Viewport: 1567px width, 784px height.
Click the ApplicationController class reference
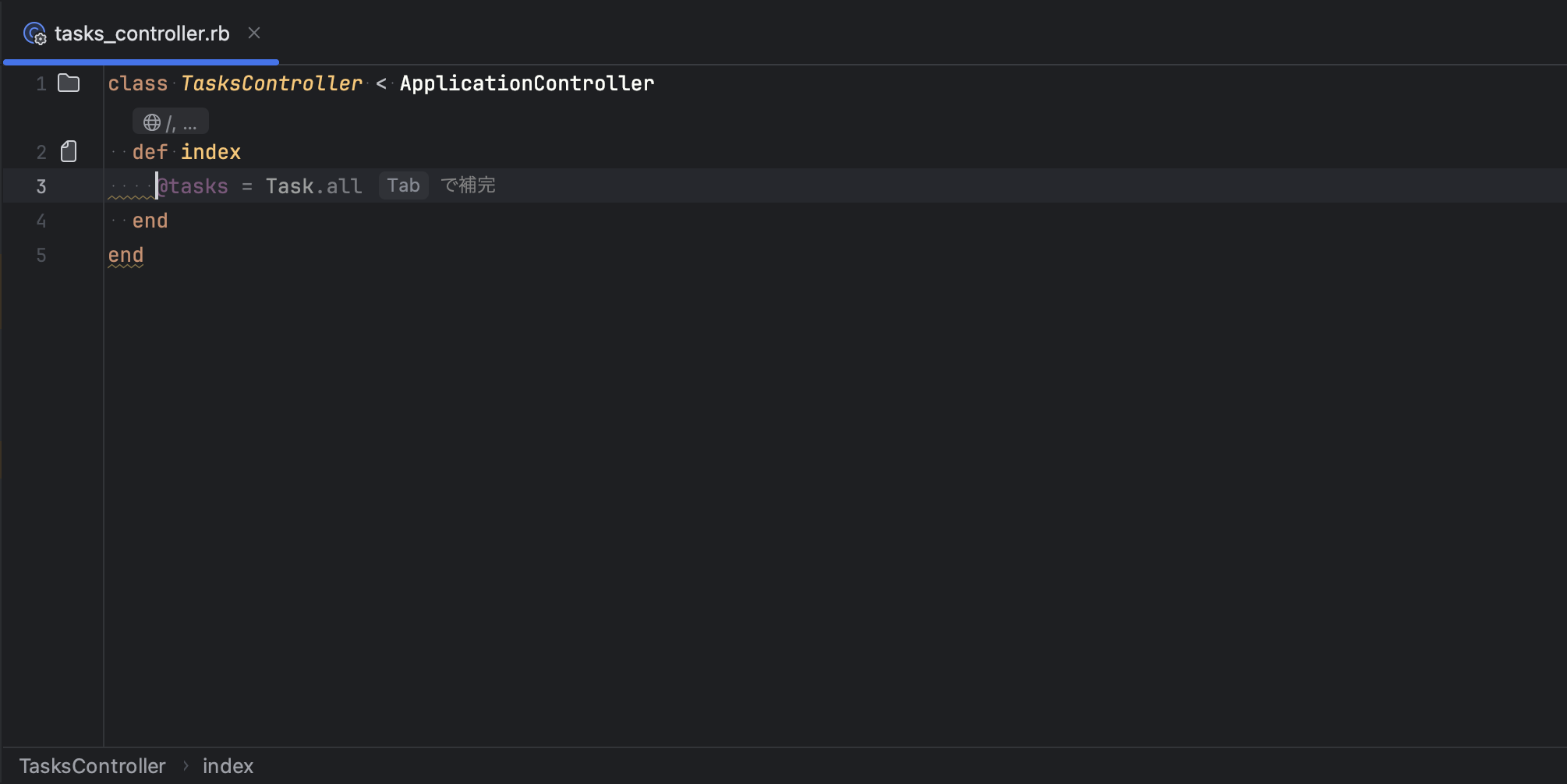click(527, 83)
